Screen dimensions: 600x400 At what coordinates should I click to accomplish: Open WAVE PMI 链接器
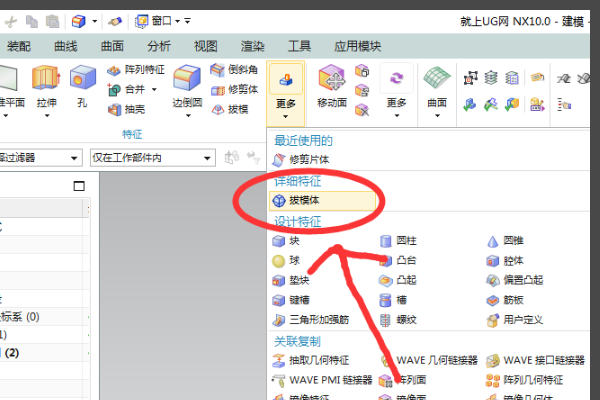click(x=322, y=380)
